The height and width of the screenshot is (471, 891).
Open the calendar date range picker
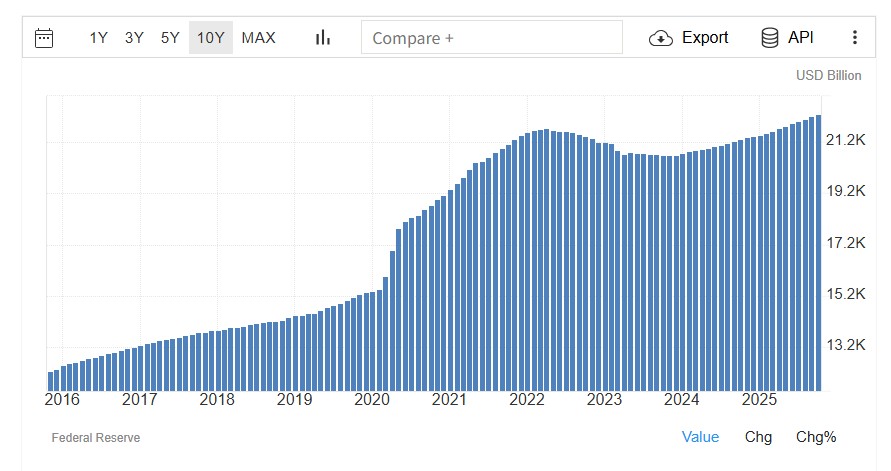point(44,38)
